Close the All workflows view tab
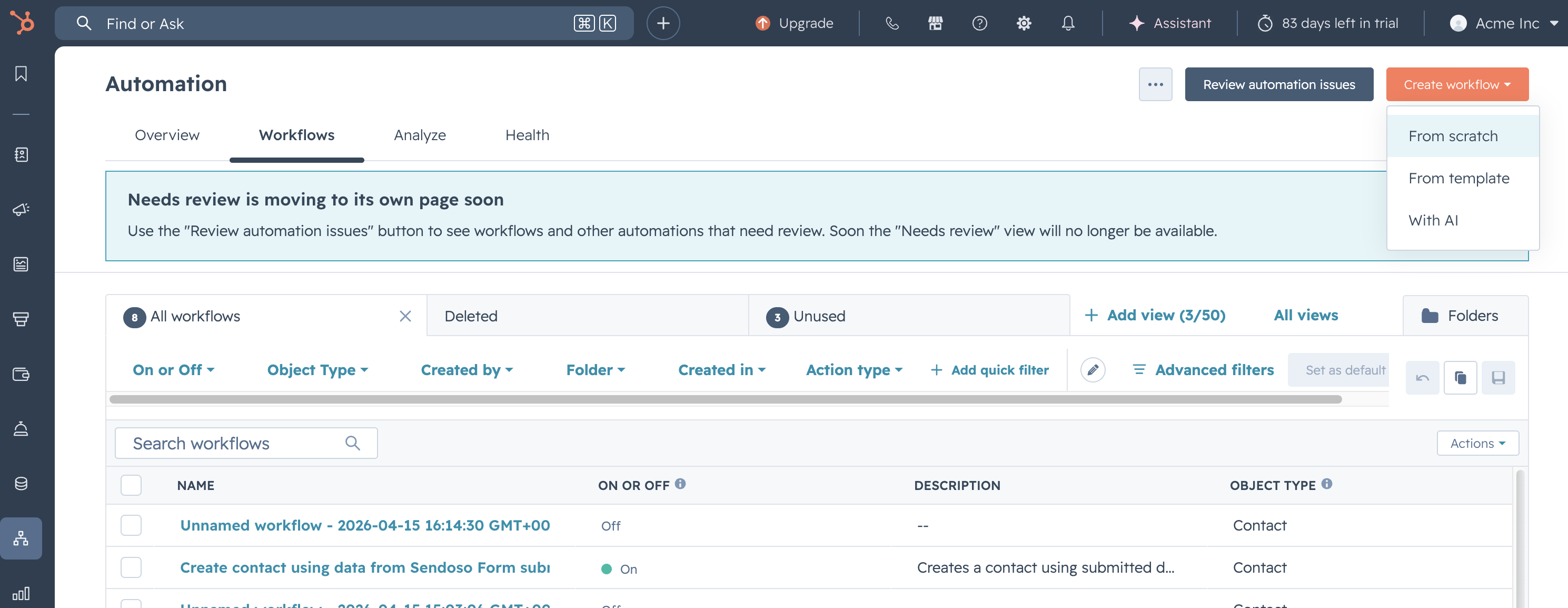This screenshot has height=608, width=1568. tap(405, 316)
